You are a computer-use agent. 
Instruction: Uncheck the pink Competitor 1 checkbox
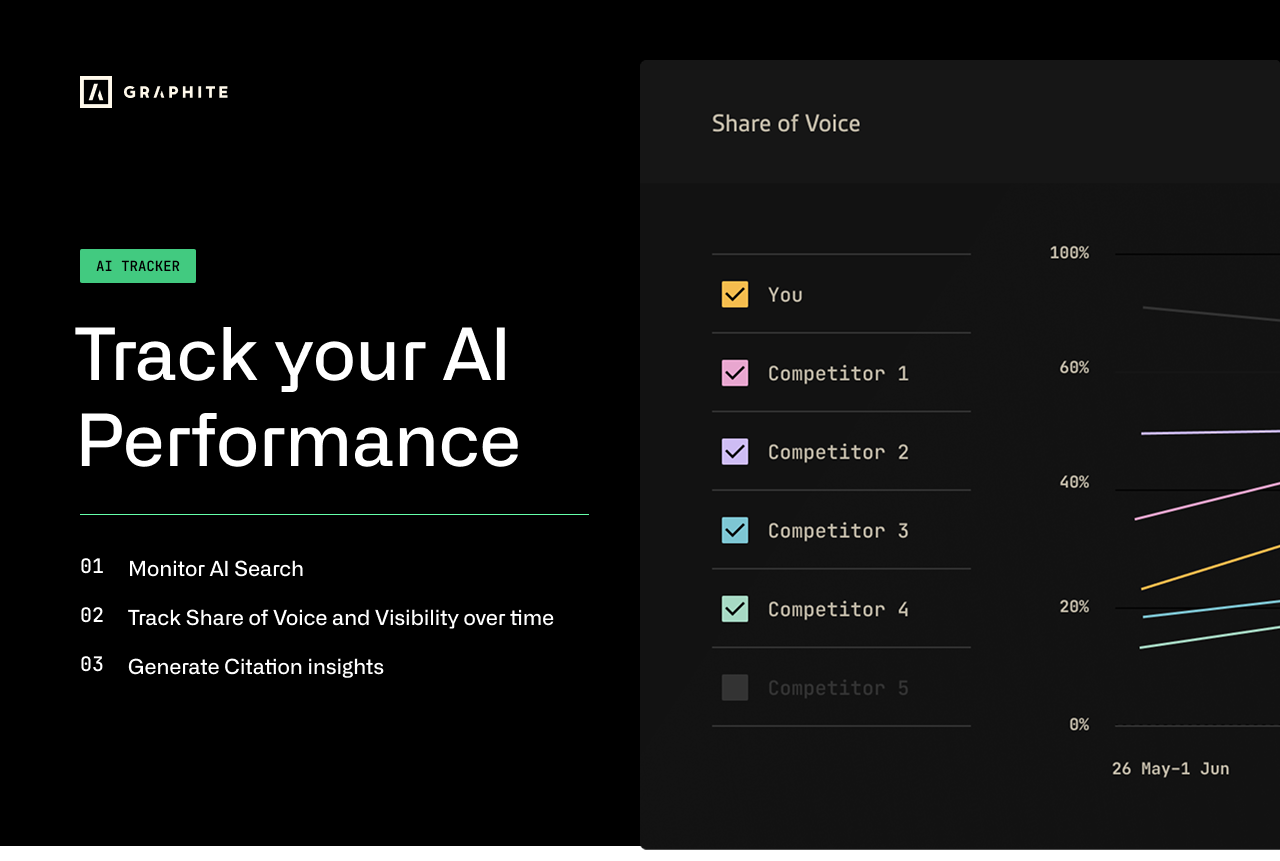click(735, 373)
